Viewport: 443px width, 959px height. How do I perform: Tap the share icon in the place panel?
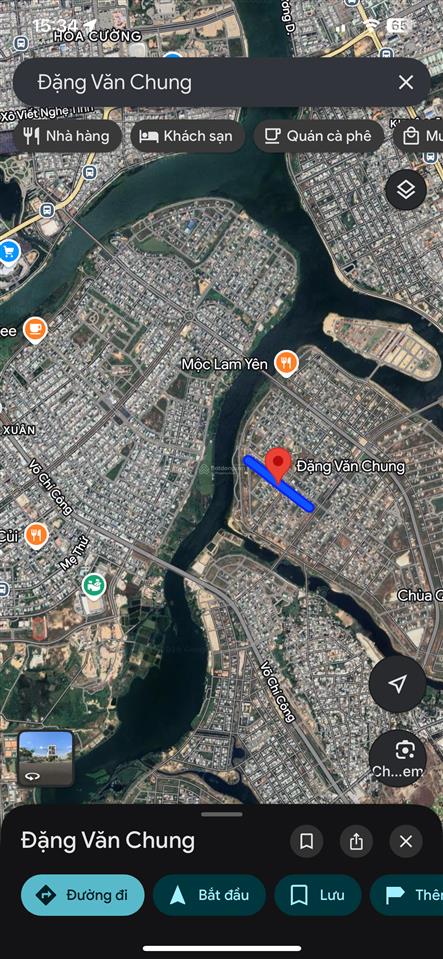(356, 842)
